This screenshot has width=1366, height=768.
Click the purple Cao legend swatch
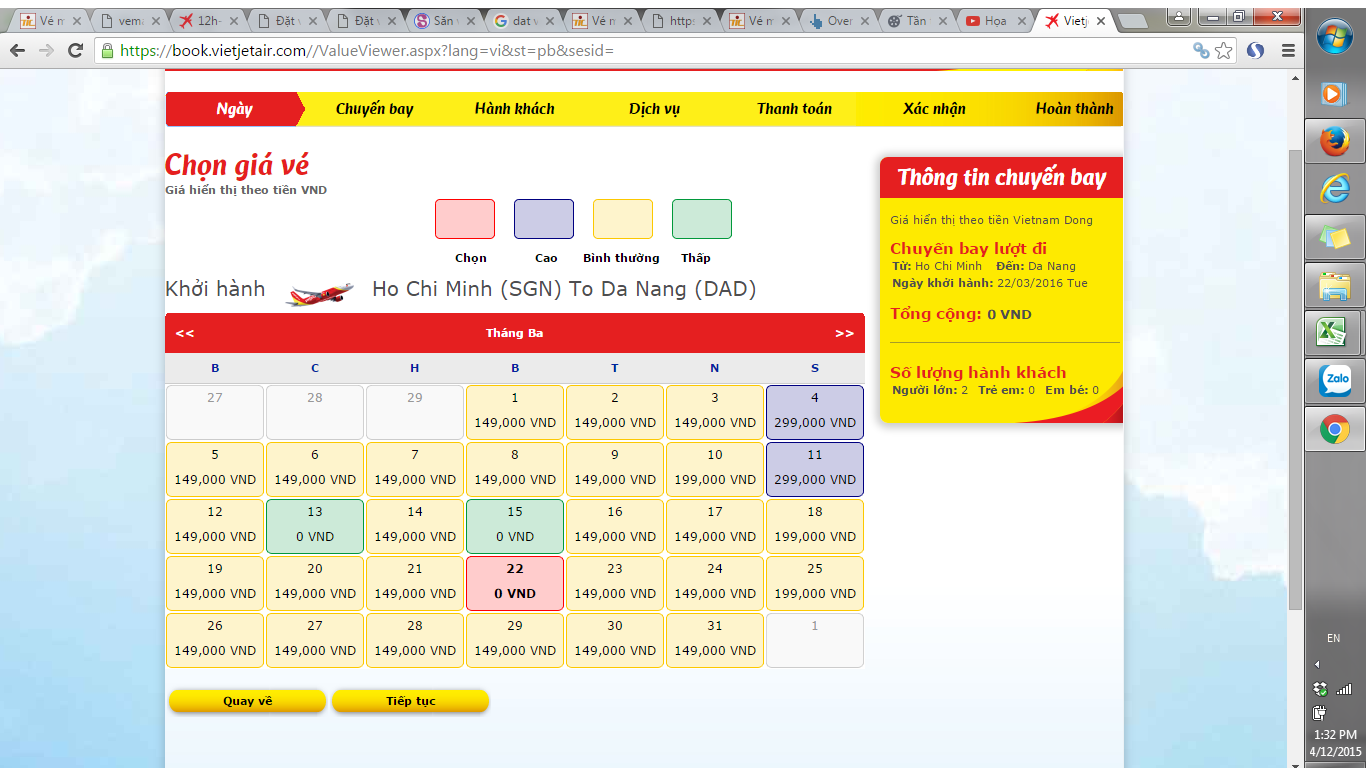click(544, 219)
